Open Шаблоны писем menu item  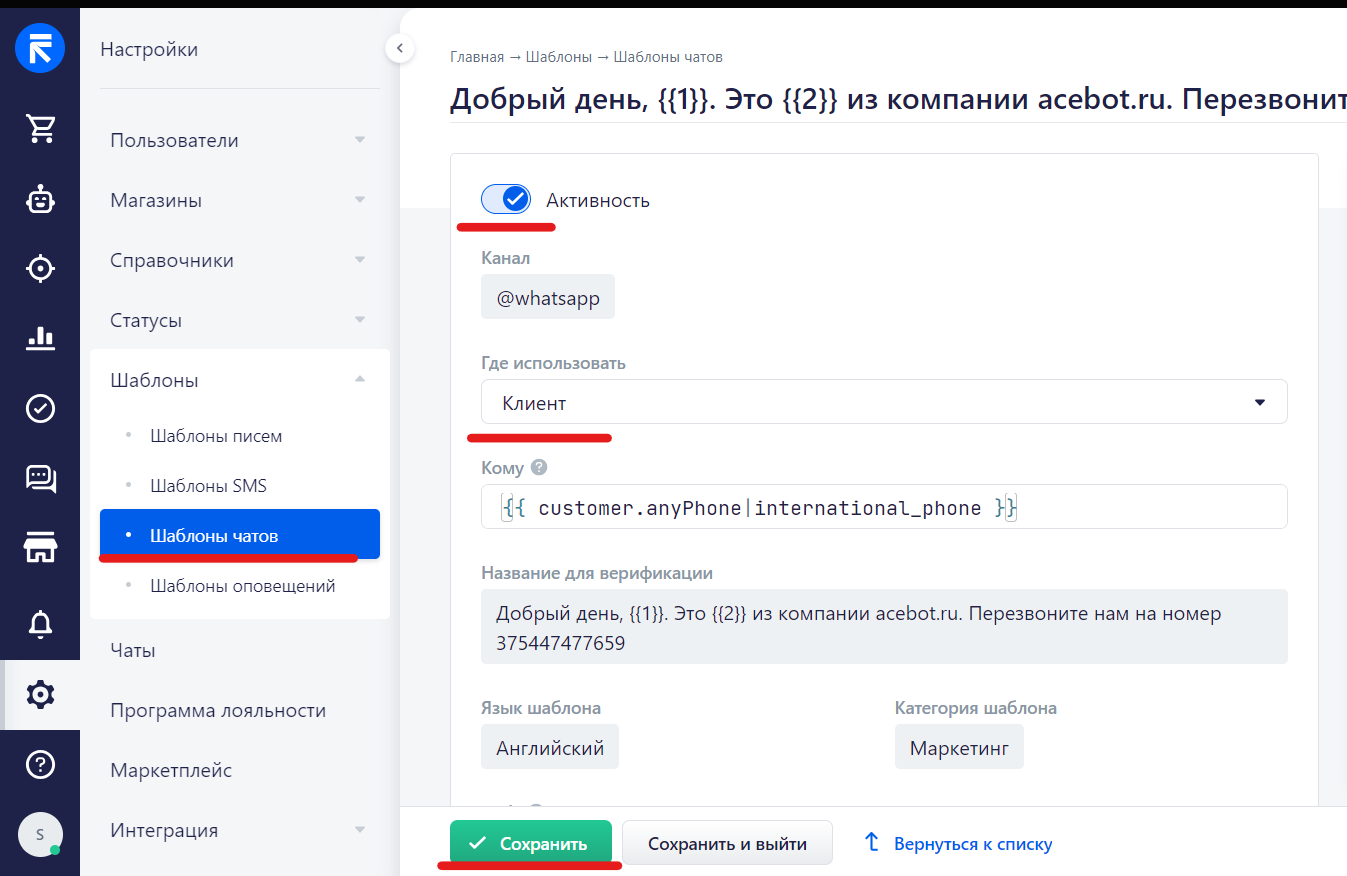216,436
